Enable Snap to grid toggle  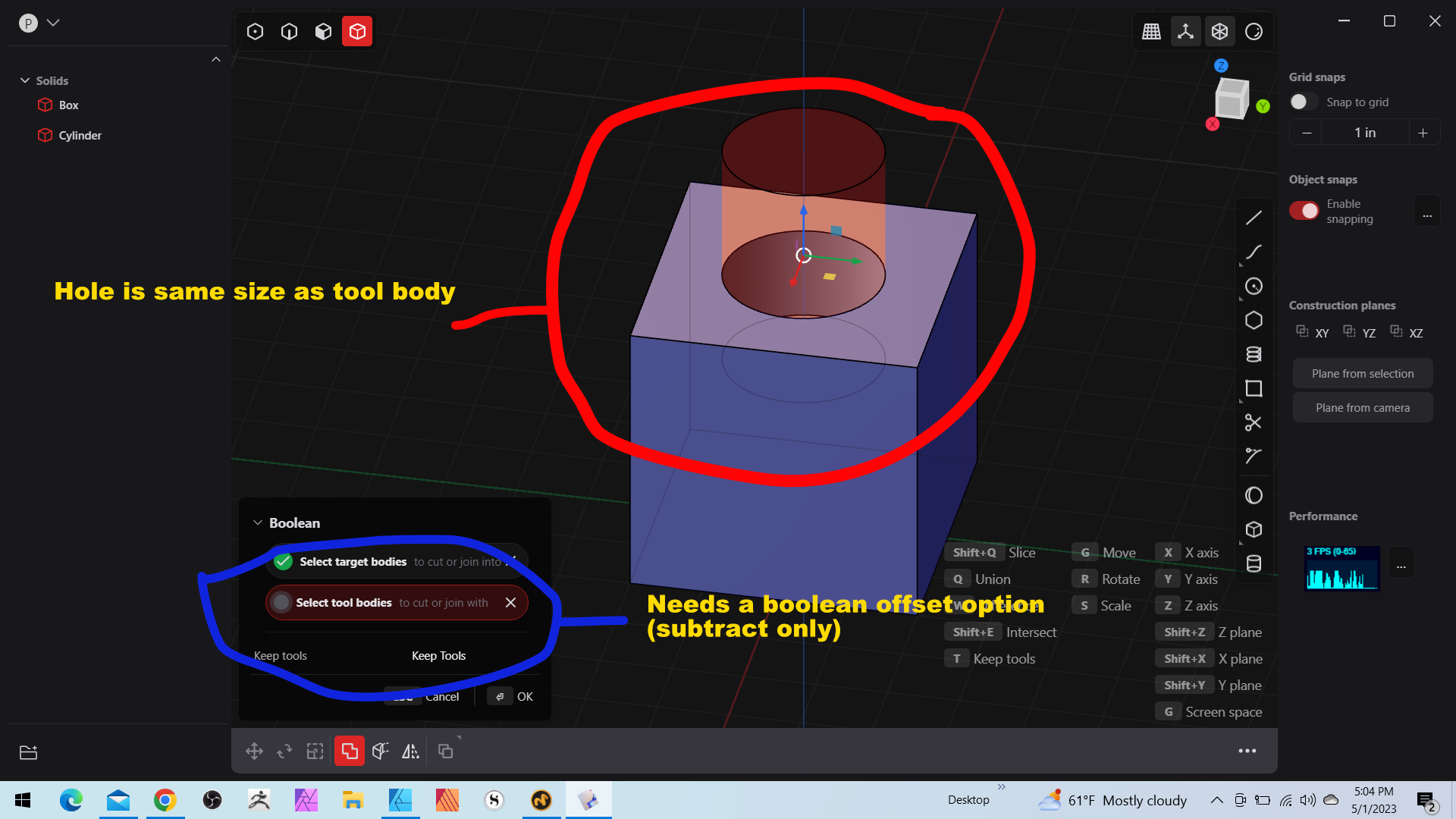pyautogui.click(x=1303, y=102)
